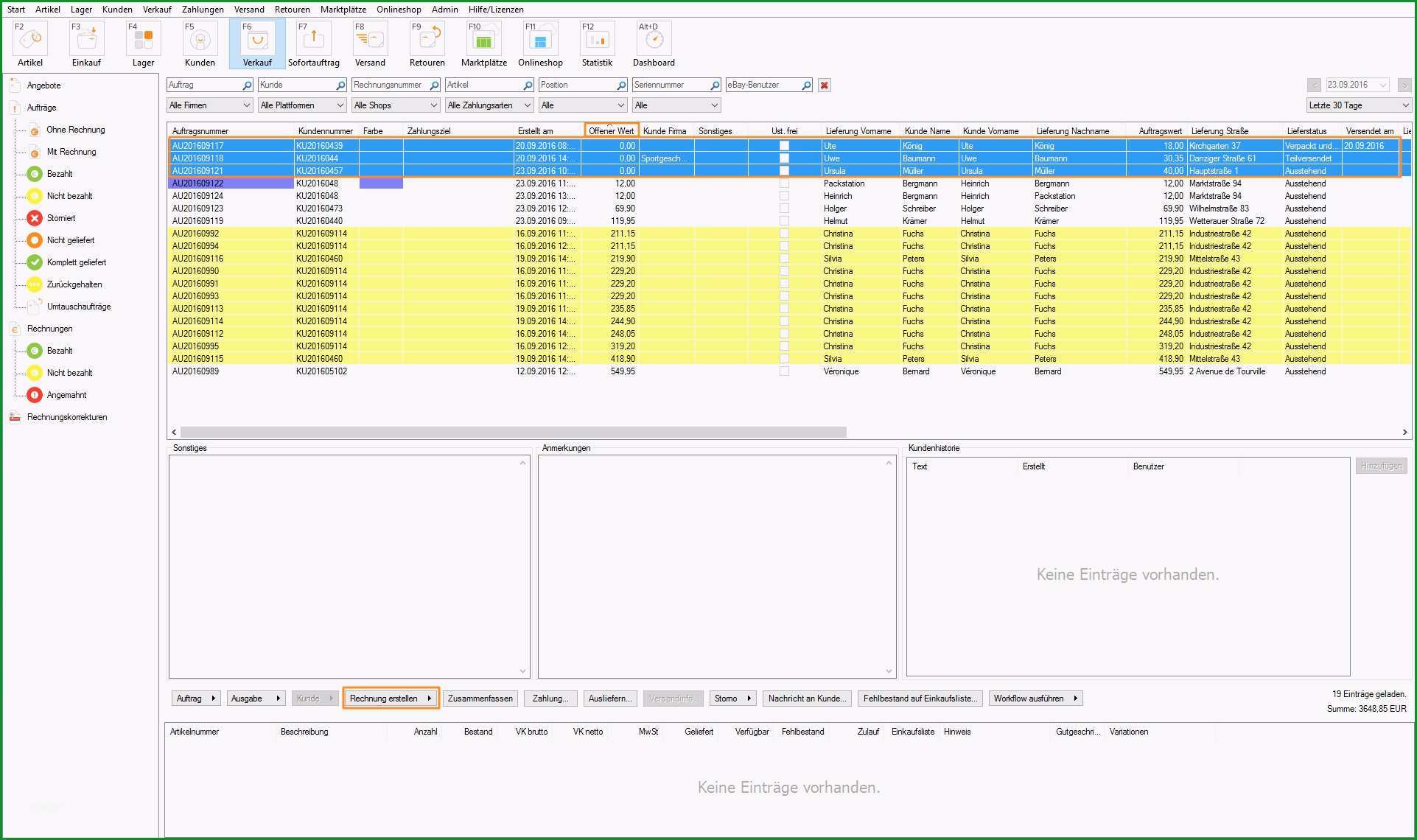
Task: Open the Alle Plattformen dropdown
Action: click(302, 105)
